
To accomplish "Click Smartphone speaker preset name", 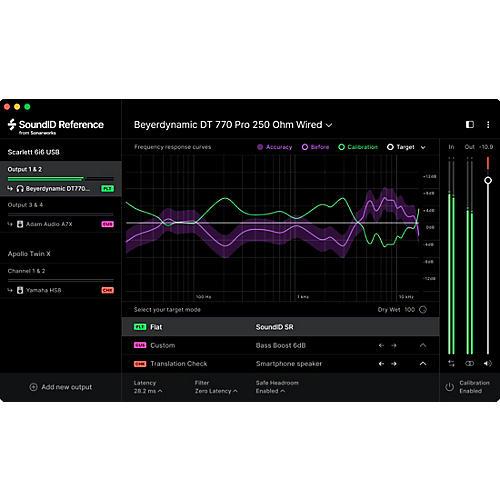I will (x=289, y=364).
